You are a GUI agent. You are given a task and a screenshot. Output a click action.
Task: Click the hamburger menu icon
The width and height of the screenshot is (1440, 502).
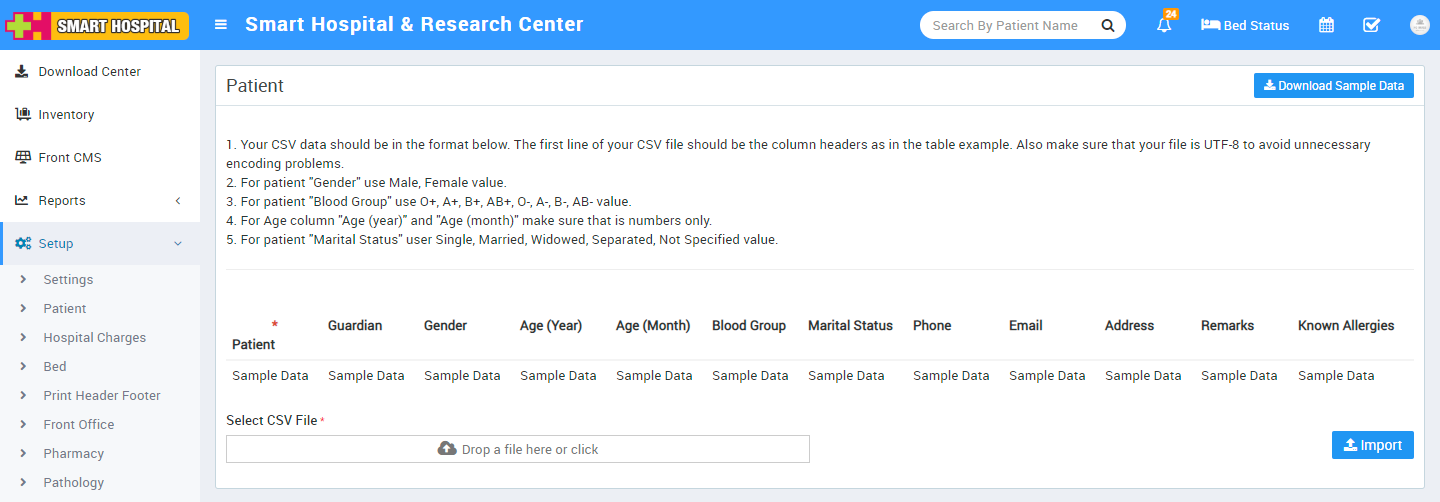221,25
